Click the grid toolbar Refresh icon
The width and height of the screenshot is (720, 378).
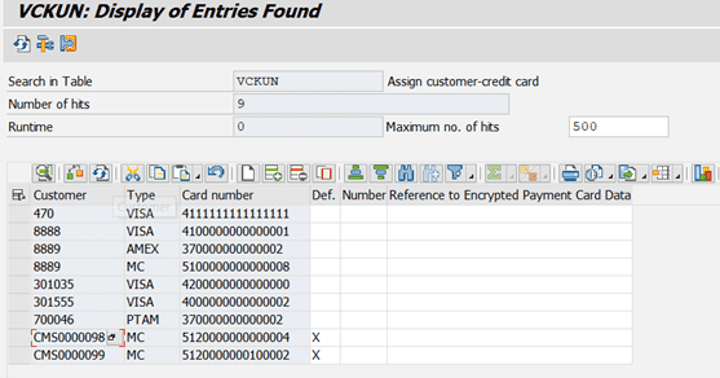pyautogui.click(x=101, y=173)
